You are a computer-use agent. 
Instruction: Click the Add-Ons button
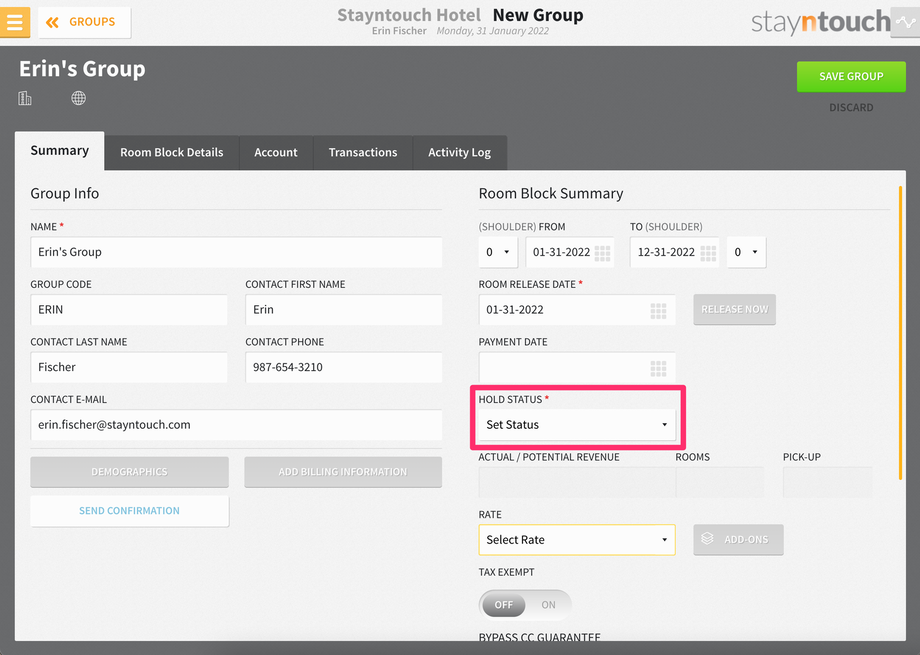click(738, 539)
